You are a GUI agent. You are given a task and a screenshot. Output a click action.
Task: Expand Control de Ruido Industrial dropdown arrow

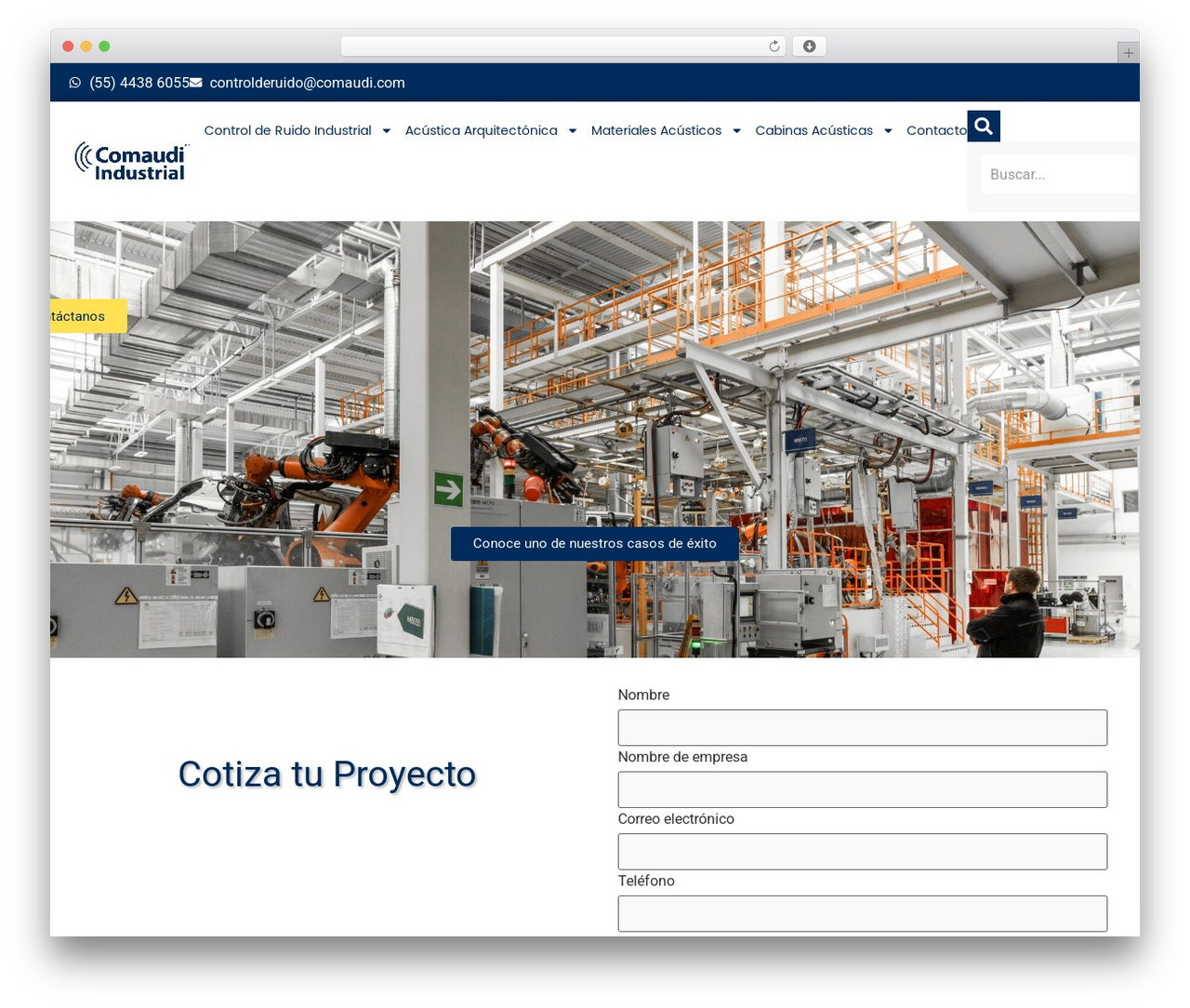pyautogui.click(x=386, y=131)
